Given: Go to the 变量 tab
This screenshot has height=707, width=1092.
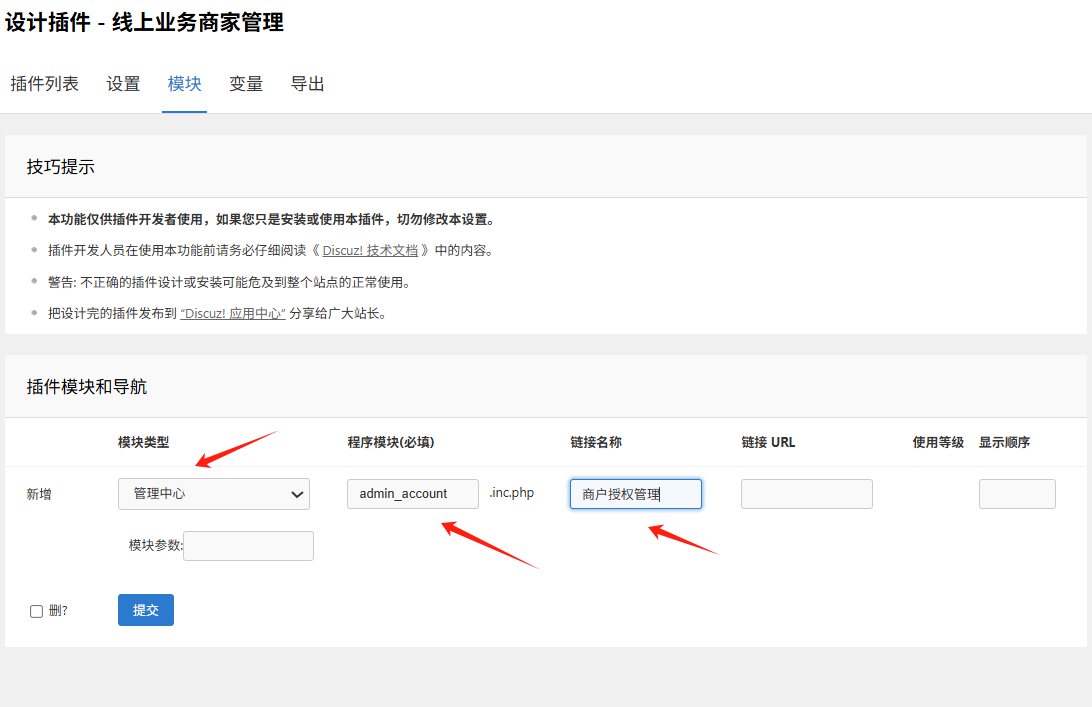Looking at the screenshot, I should click(x=245, y=84).
